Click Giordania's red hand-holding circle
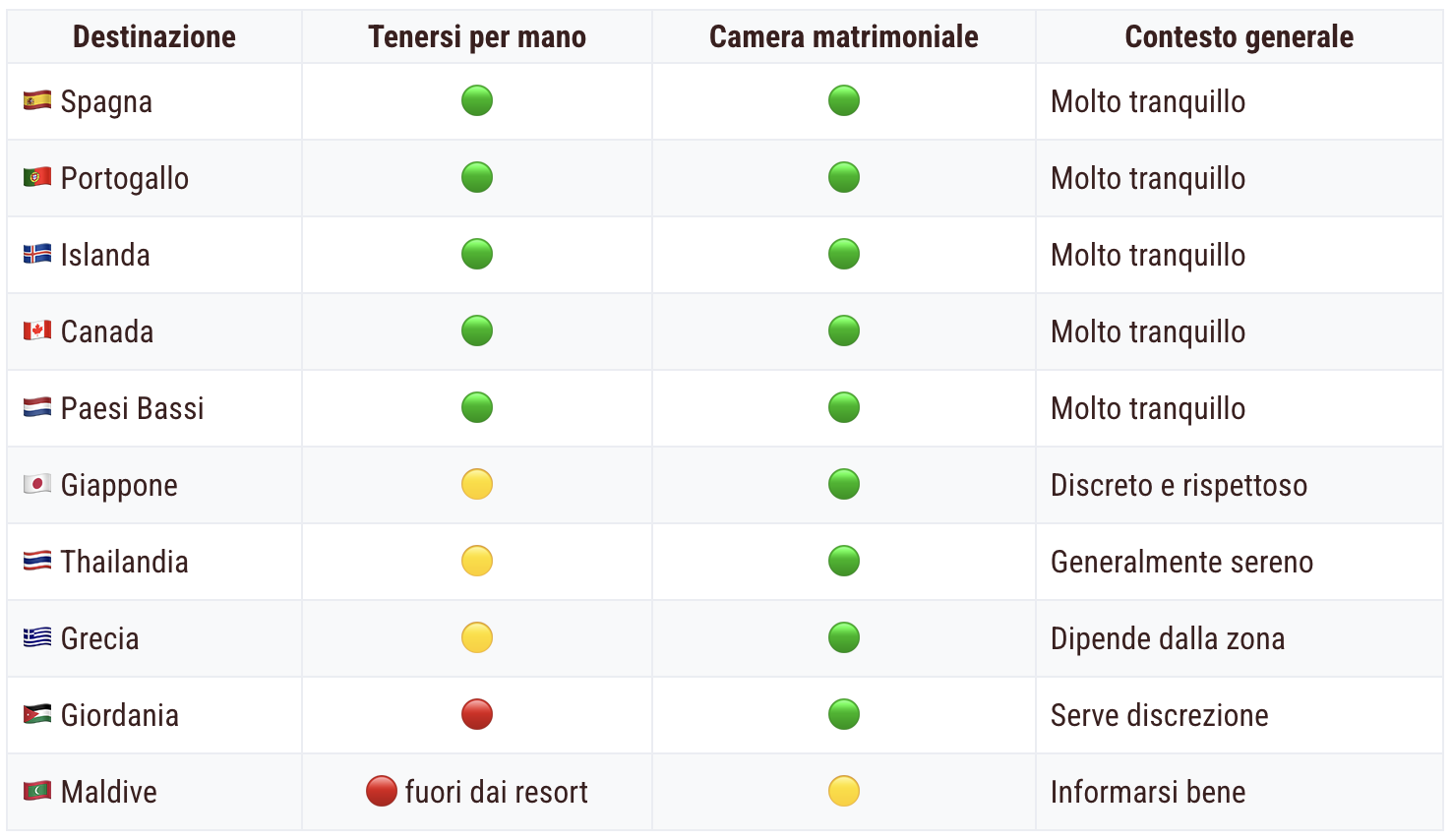Screen dimensions: 1452x840 (477, 714)
